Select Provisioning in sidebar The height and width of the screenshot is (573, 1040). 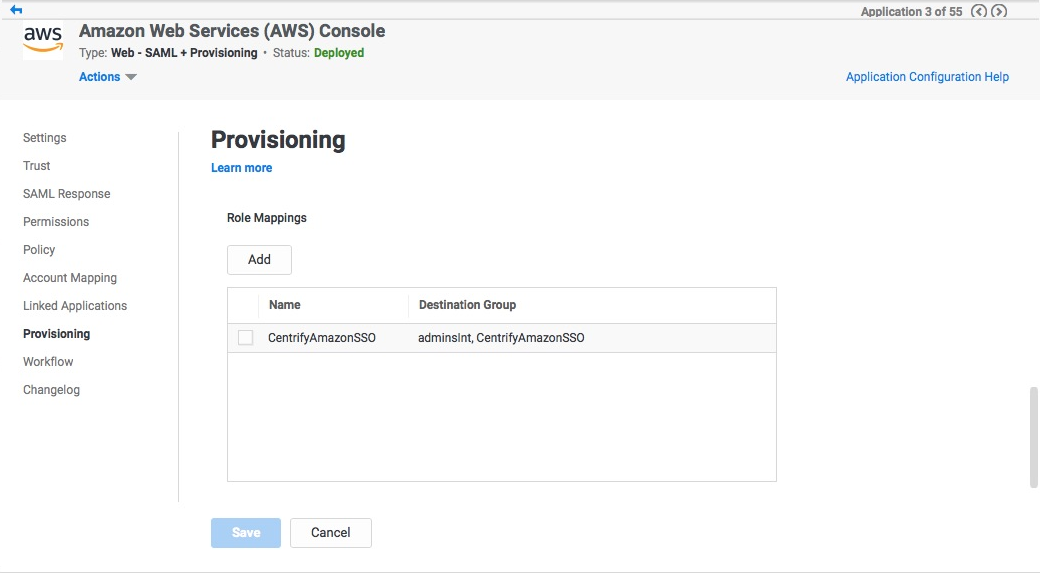56,334
